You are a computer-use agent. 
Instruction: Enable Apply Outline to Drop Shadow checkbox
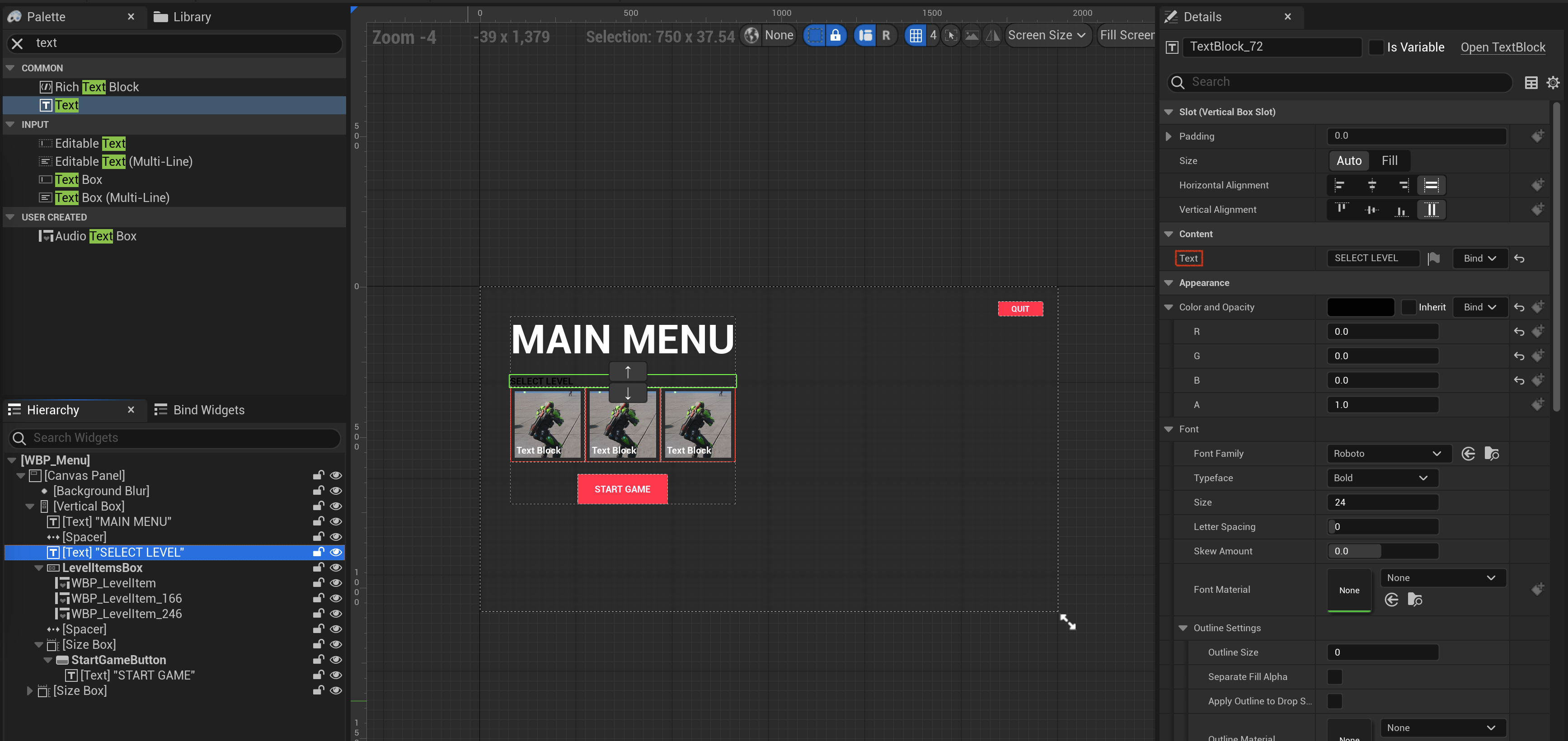(1334, 701)
